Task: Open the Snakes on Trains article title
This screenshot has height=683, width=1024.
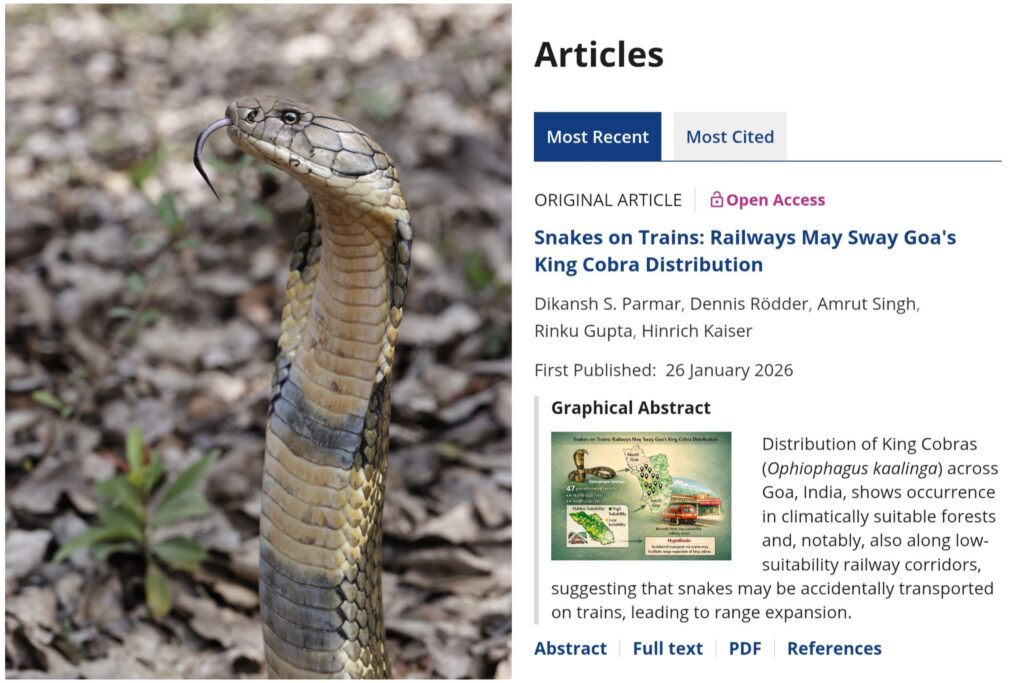Action: click(745, 251)
